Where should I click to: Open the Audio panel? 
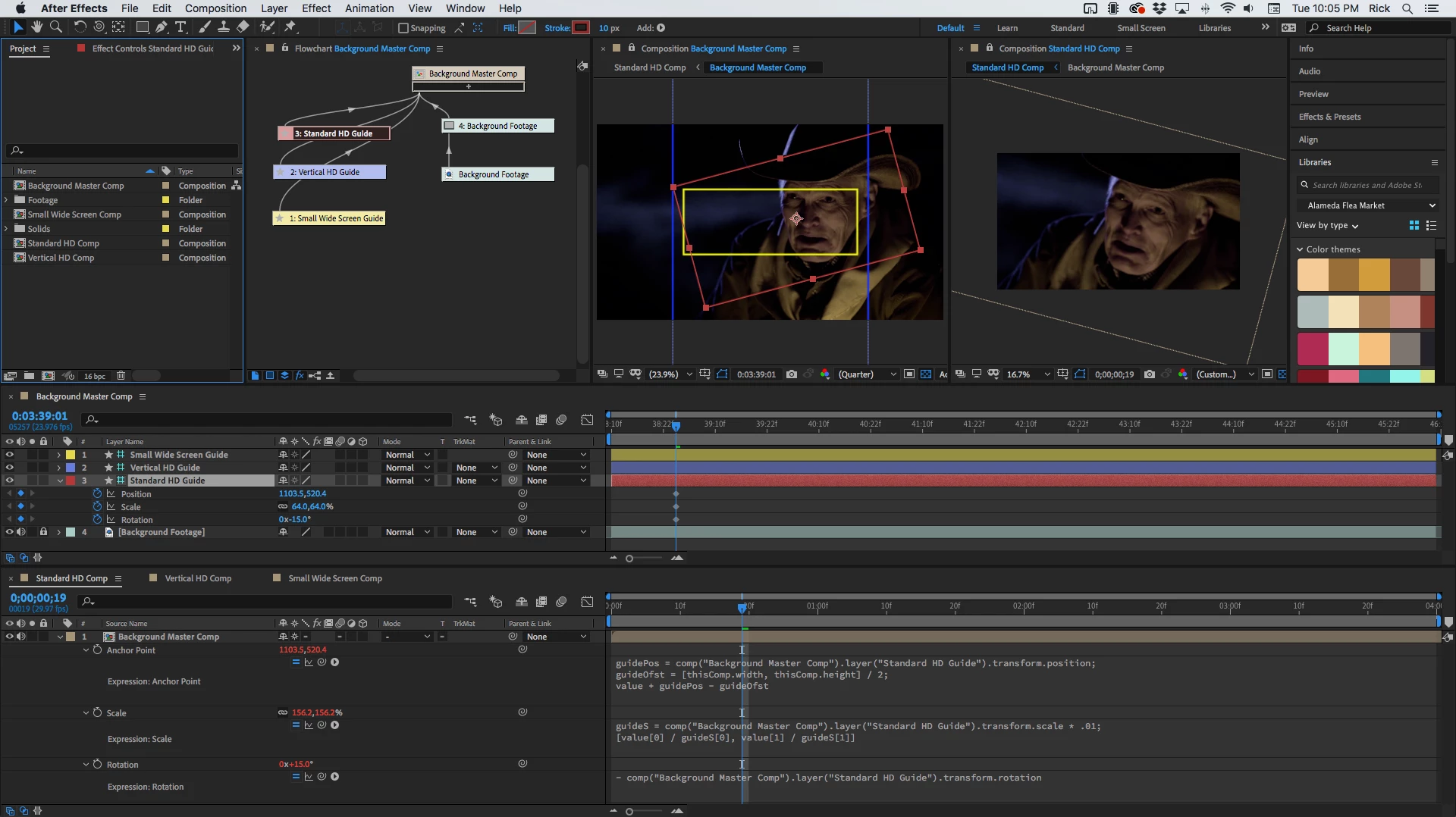[x=1309, y=71]
